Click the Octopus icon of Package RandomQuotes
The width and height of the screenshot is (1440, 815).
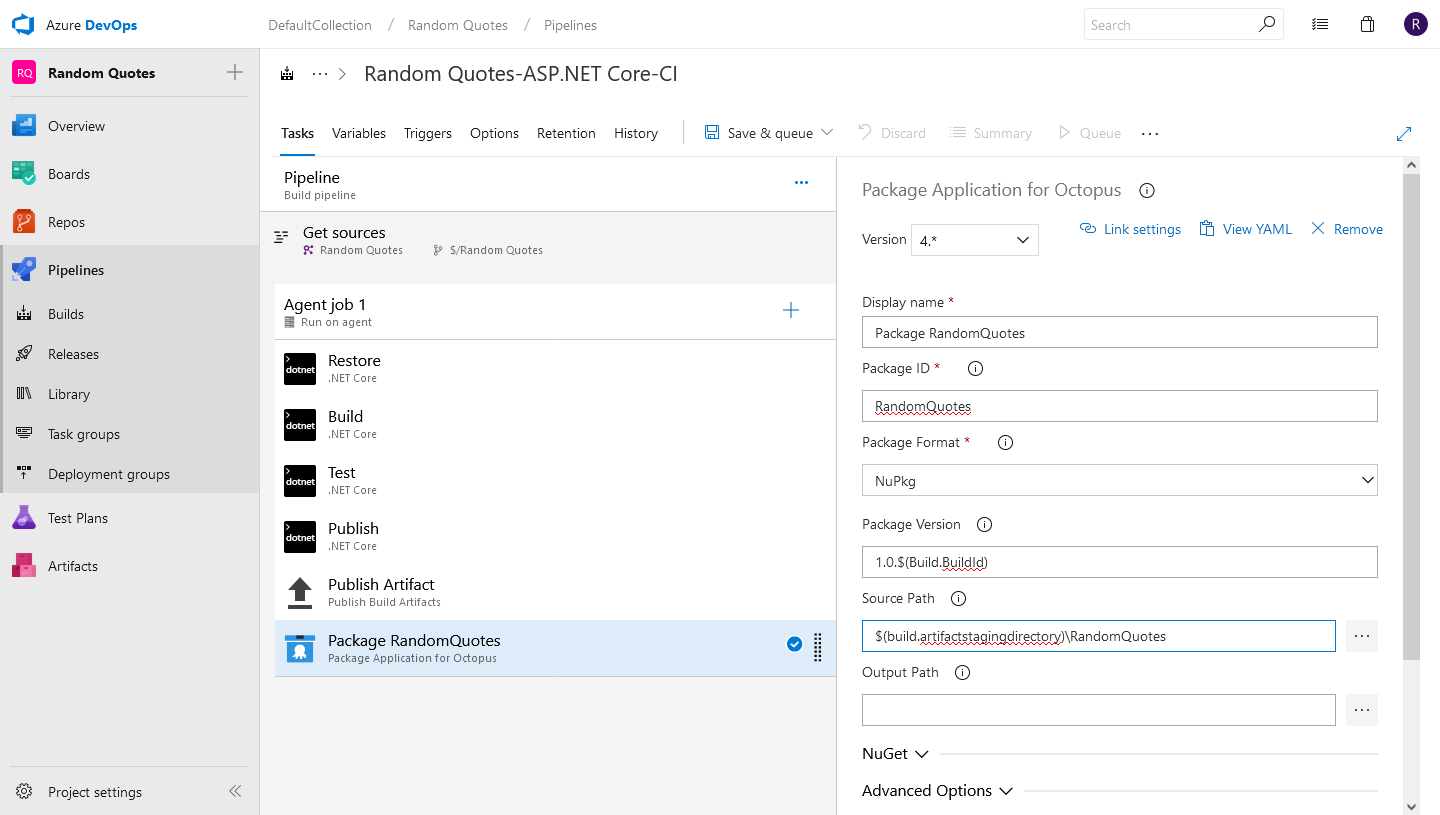point(300,649)
